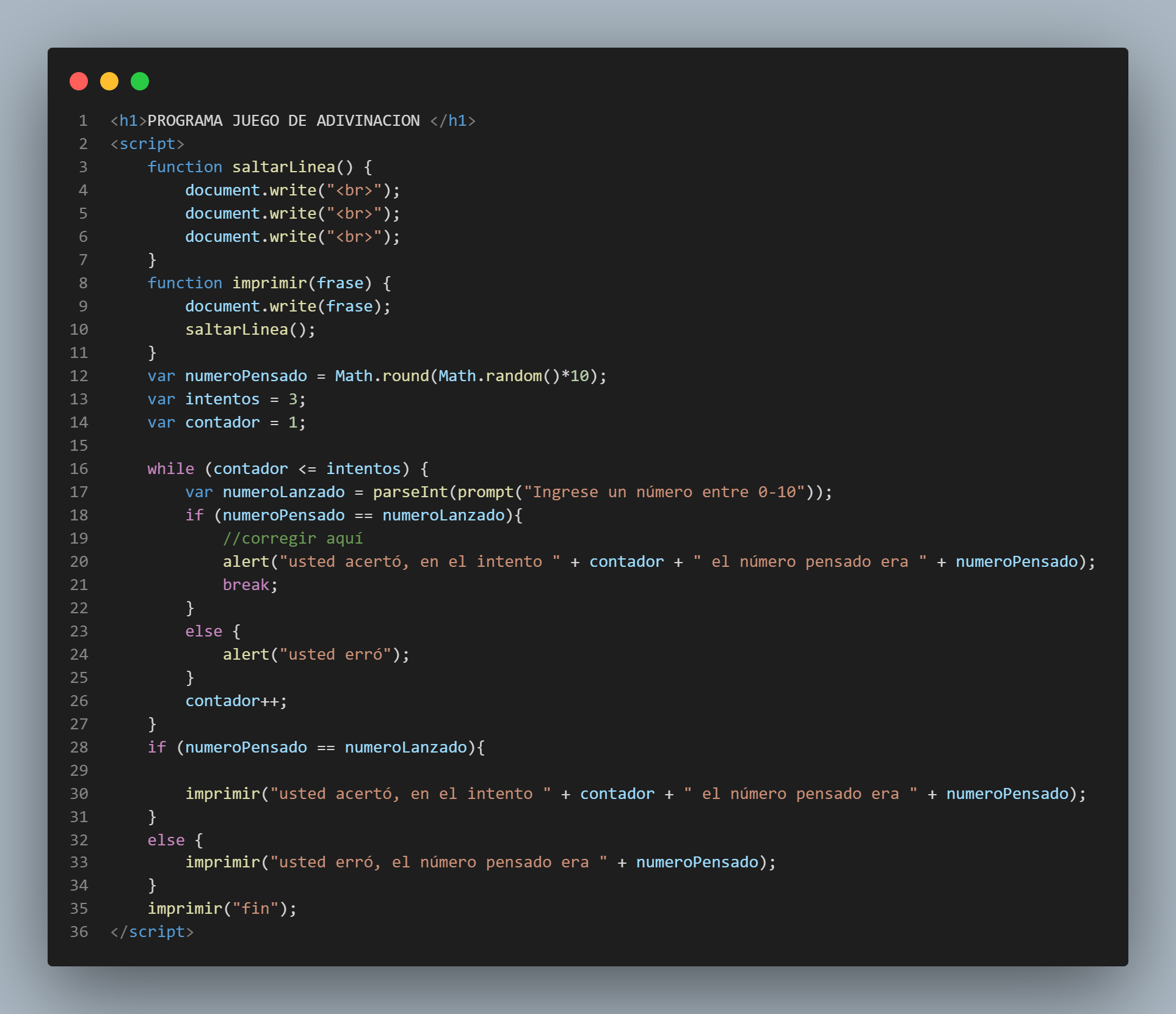
Task: Click the heading text 'PROGRAMA JUEGO DE ADIVINACION'
Action: (283, 120)
